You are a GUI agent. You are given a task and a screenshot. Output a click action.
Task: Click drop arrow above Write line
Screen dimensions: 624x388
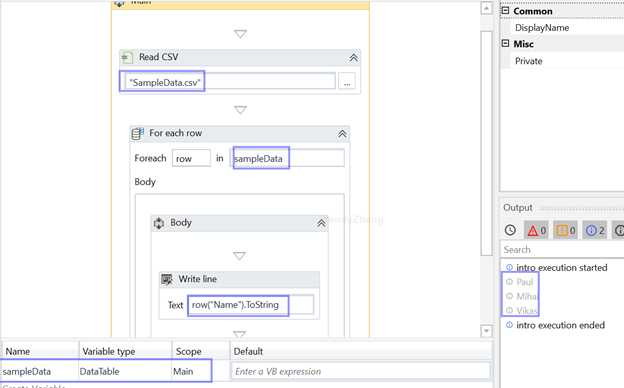pos(239,255)
